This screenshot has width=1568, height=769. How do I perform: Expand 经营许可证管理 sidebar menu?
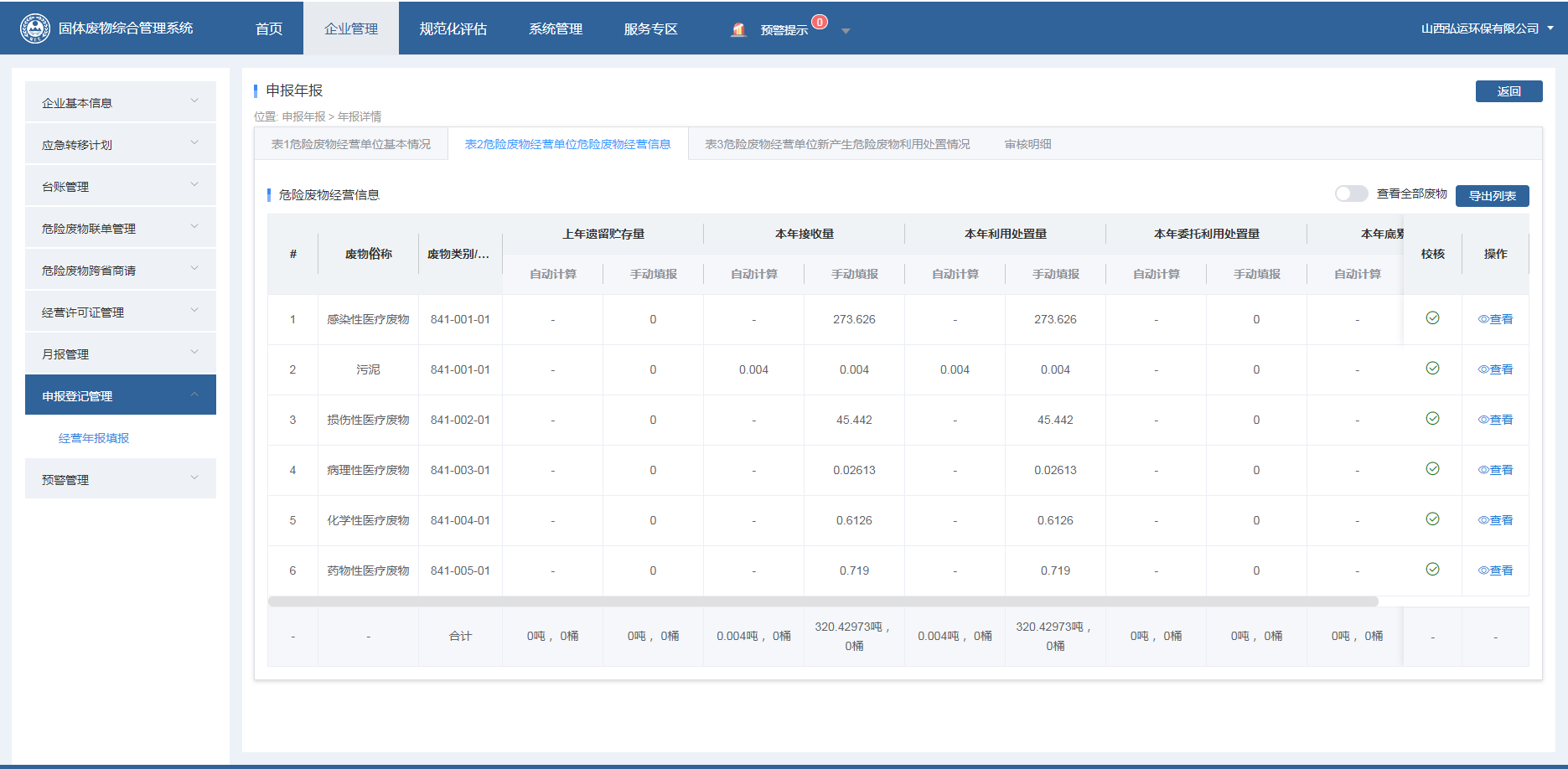coord(121,312)
